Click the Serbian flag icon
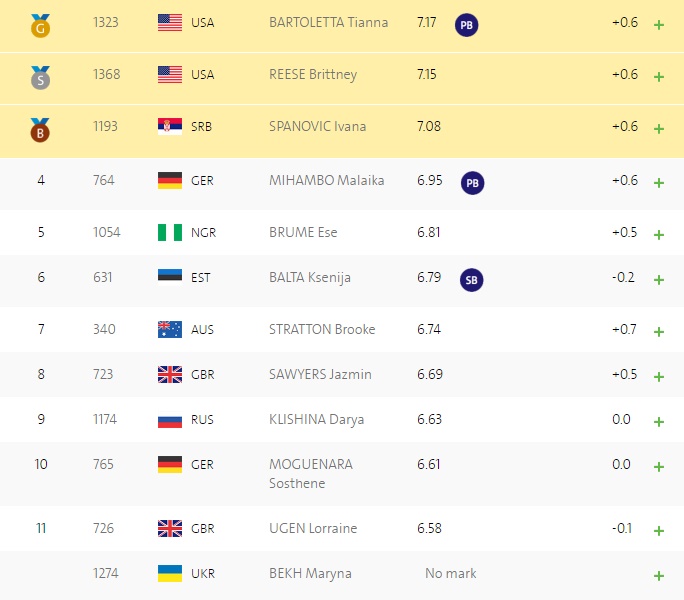This screenshot has height=600, width=684. [170, 127]
